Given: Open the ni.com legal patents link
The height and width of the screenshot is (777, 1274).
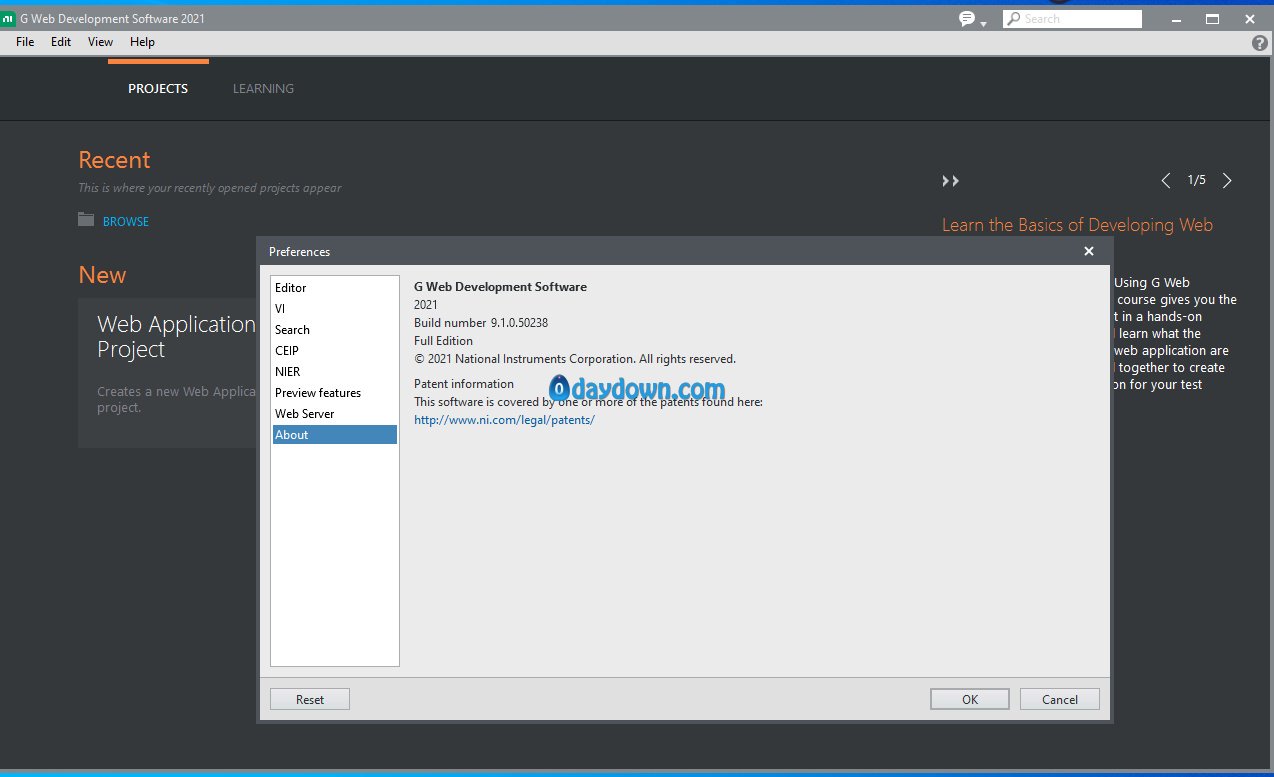Looking at the screenshot, I should click(x=504, y=420).
